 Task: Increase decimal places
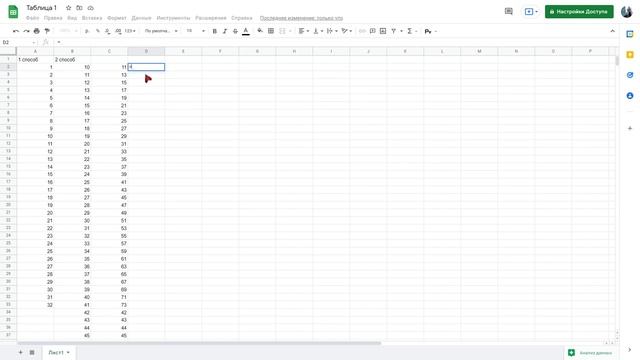pyautogui.click(x=118, y=31)
